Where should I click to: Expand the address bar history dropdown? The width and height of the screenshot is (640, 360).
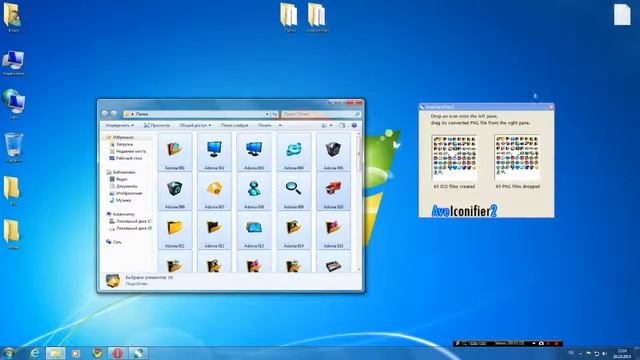click(267, 114)
